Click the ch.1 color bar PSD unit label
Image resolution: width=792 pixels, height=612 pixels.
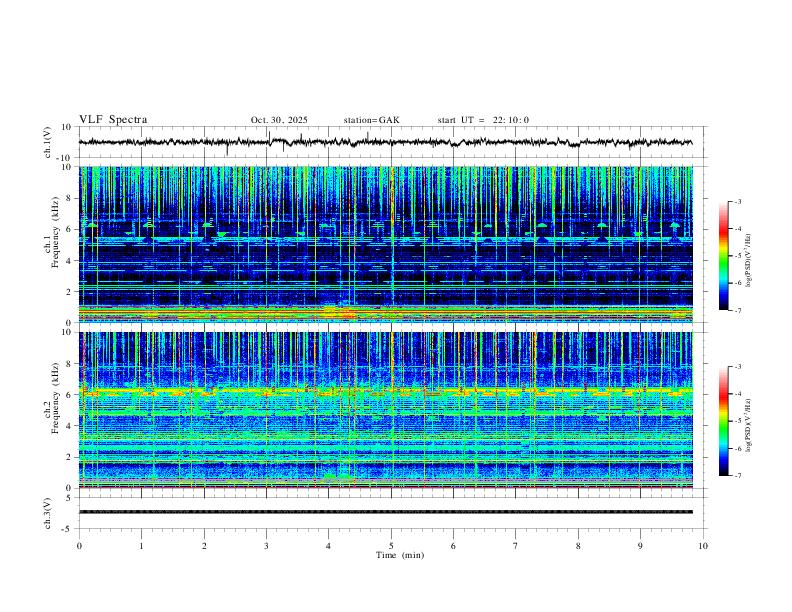pos(749,260)
